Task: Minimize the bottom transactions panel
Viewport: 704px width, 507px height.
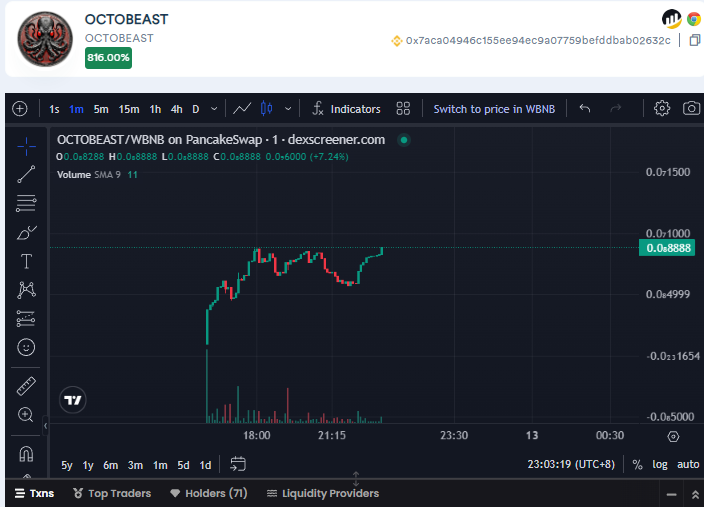Action: click(x=672, y=494)
